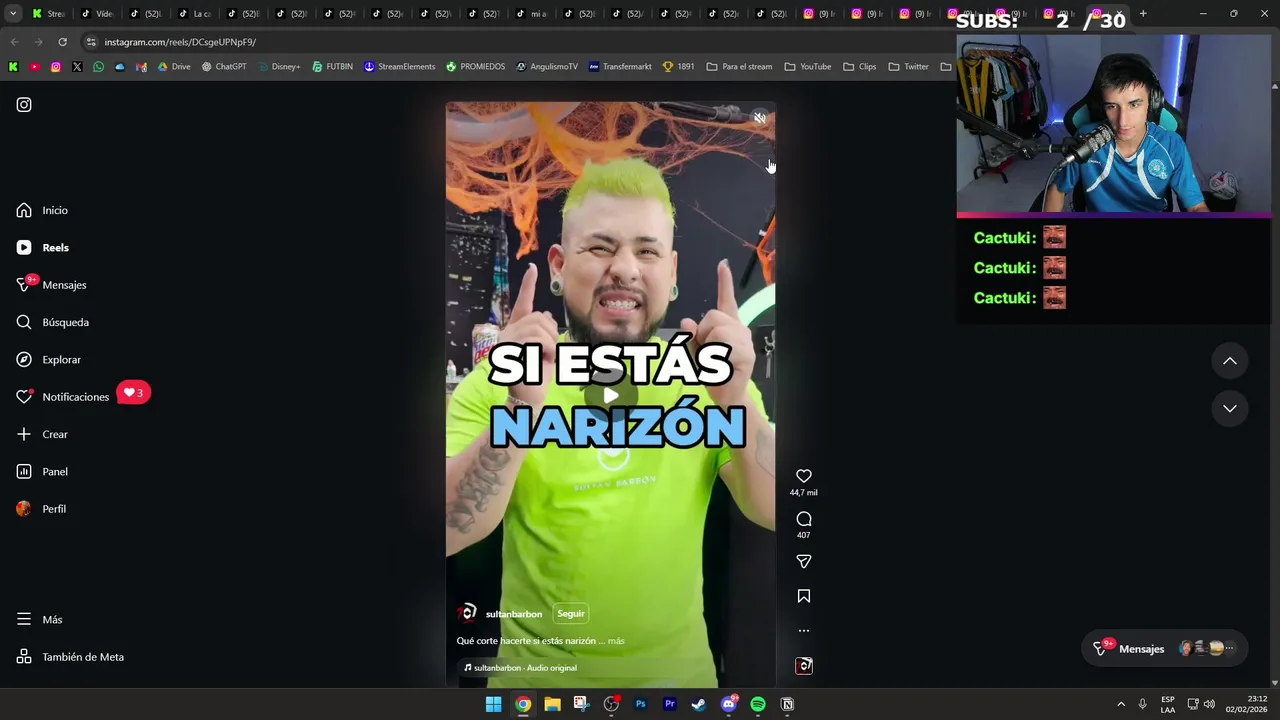Like the reel with the heart icon

[804, 476]
